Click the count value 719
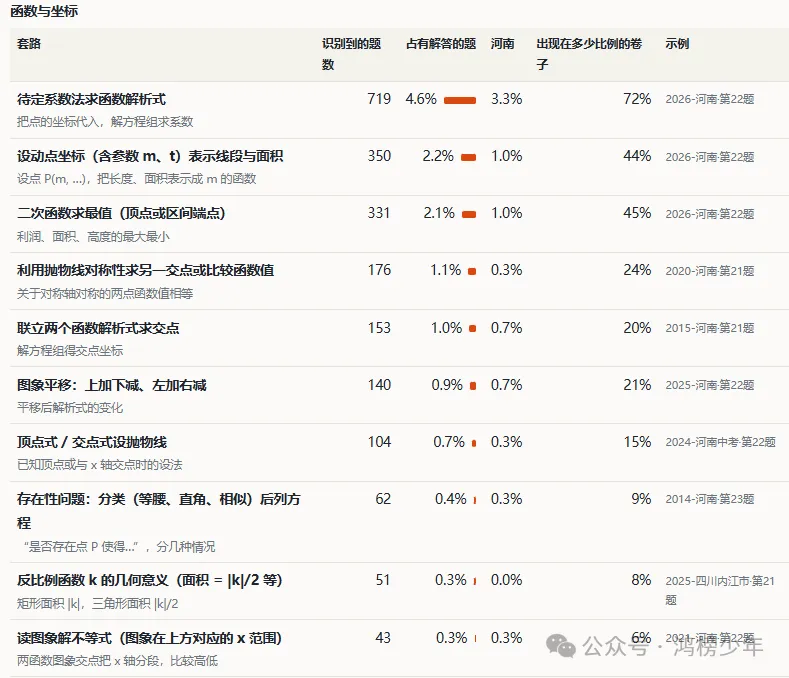Image resolution: width=789 pixels, height=678 pixels. [x=379, y=99]
